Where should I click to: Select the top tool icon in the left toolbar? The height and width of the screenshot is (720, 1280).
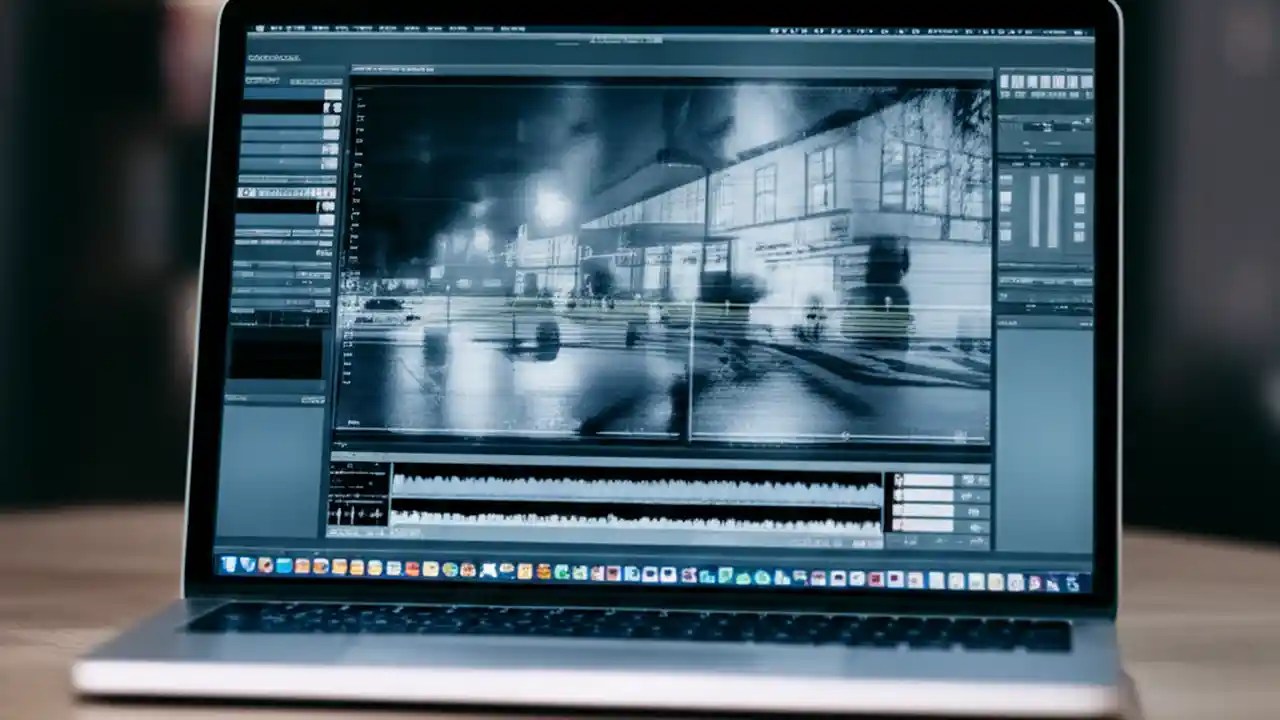tap(330, 93)
